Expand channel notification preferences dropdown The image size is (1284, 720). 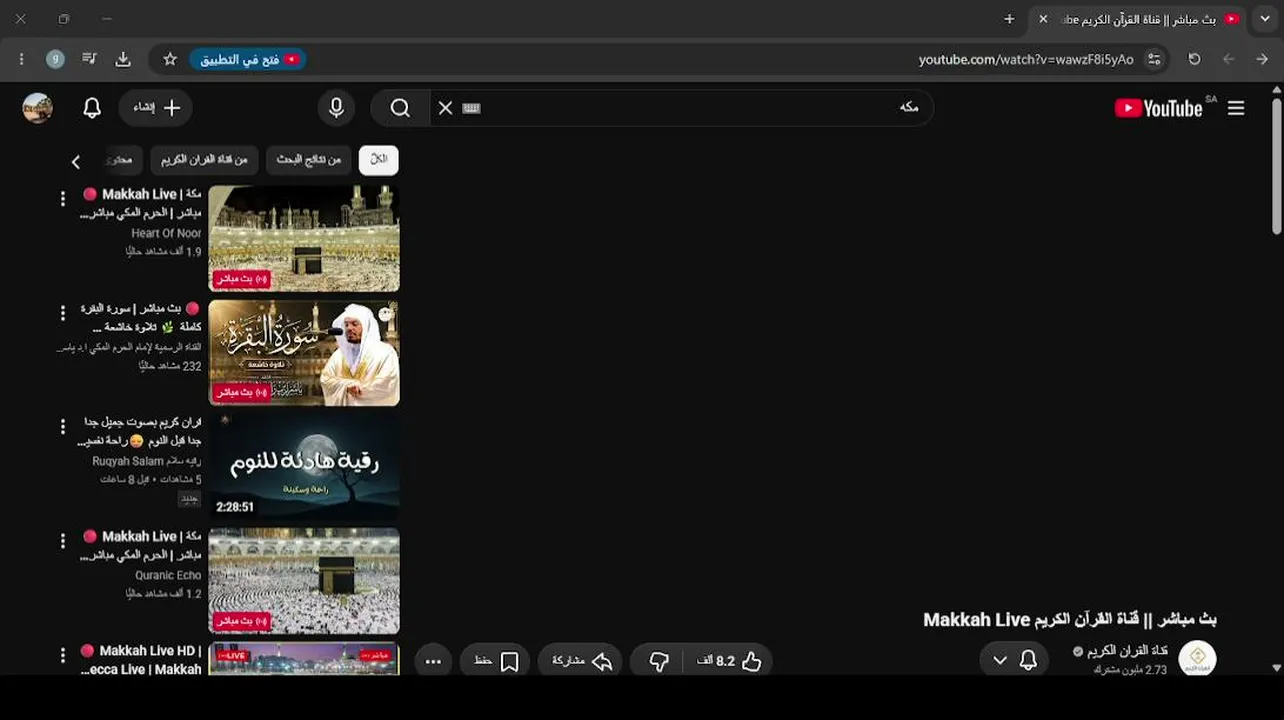1000,660
